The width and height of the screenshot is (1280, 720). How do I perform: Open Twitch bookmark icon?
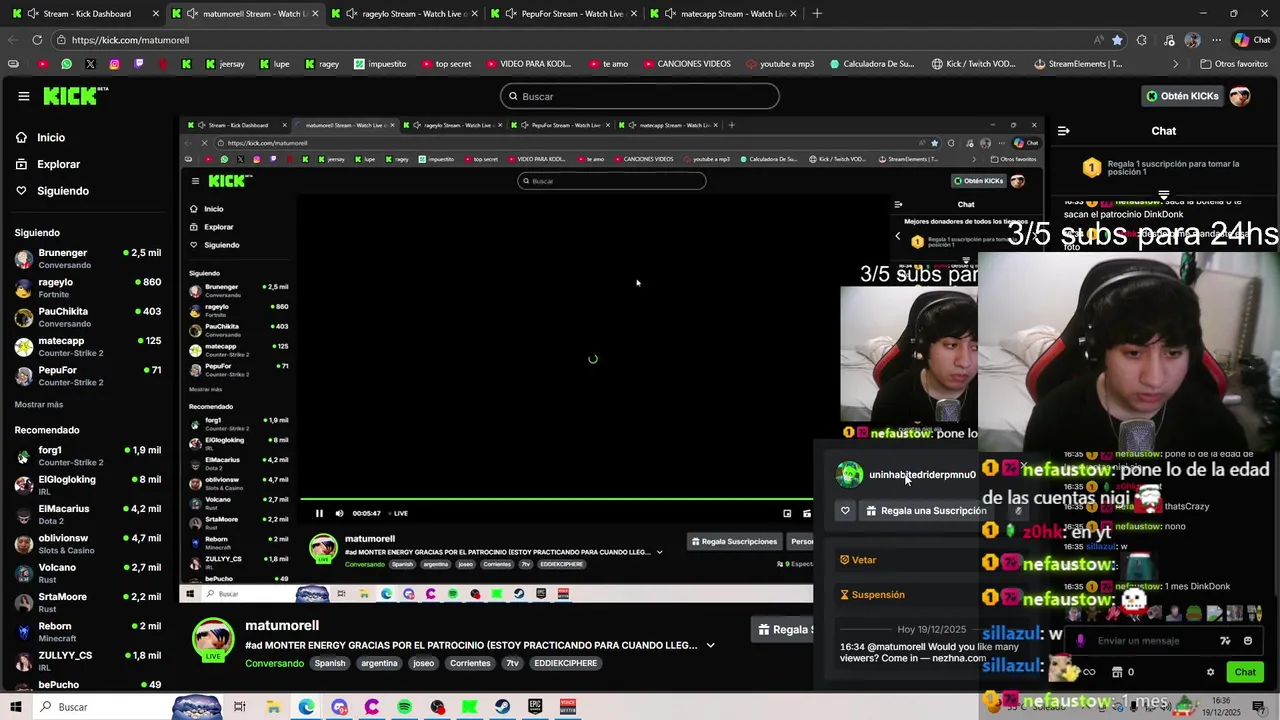click(x=138, y=64)
